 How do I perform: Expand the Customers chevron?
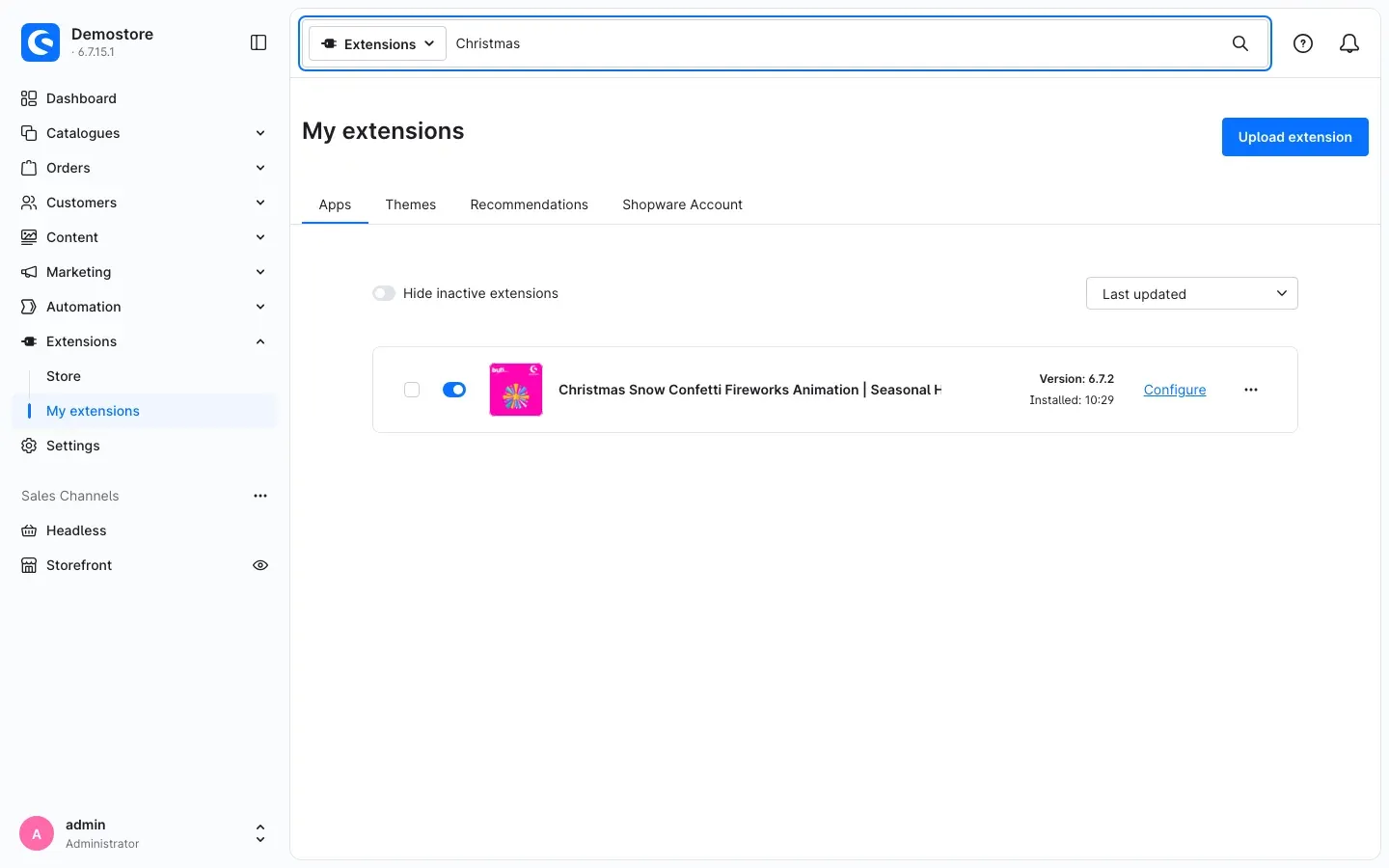[x=260, y=203]
